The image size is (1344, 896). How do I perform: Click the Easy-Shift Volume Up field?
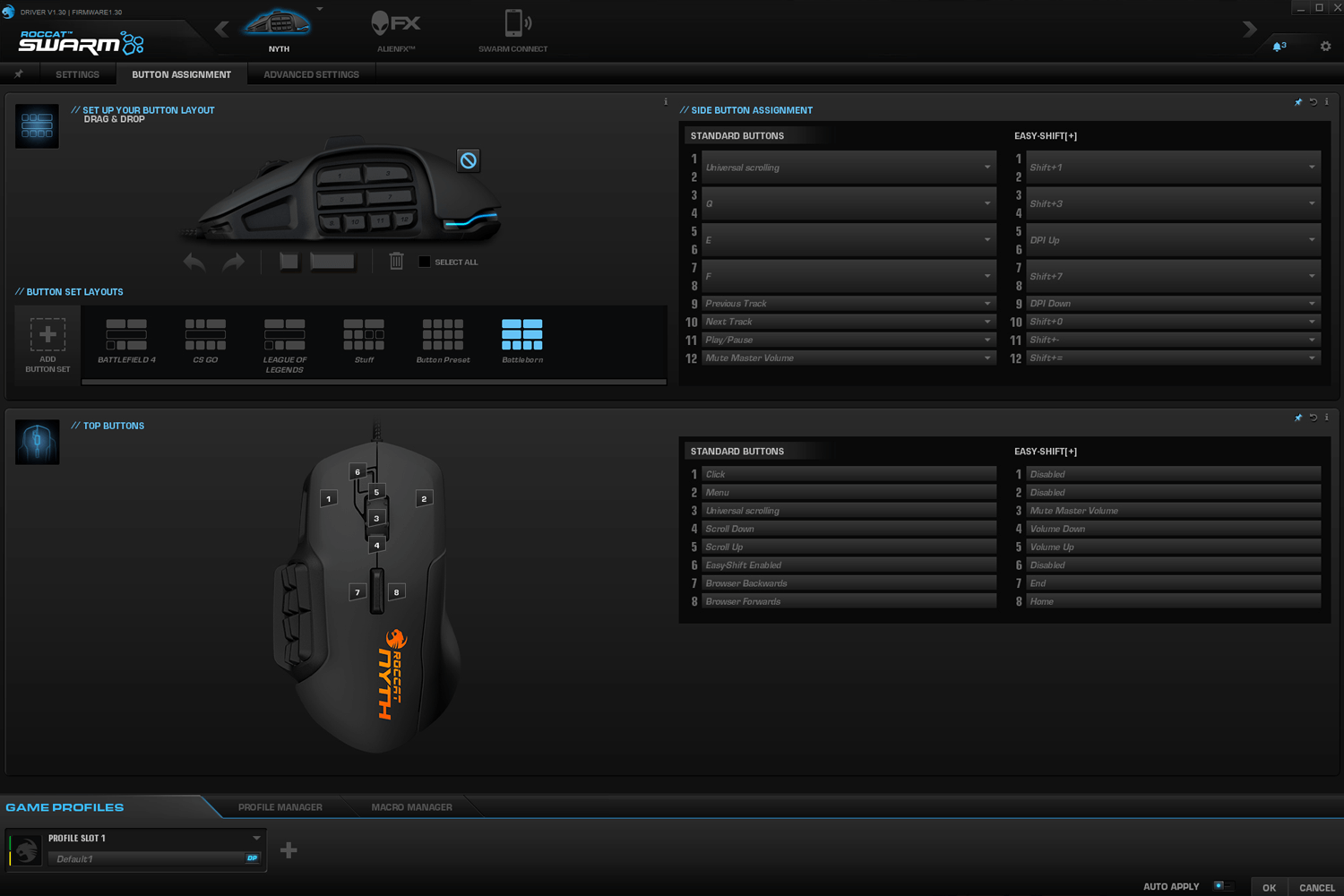click(x=1173, y=547)
